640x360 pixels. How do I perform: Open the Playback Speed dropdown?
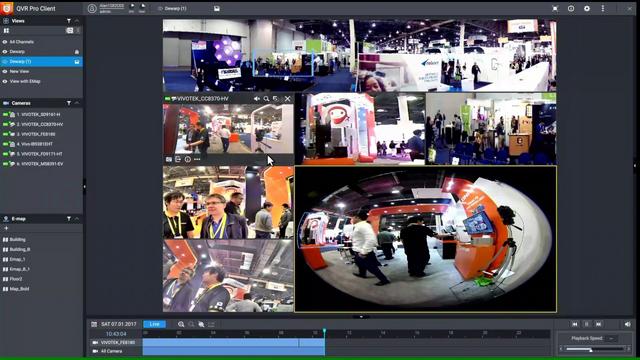click(611, 338)
